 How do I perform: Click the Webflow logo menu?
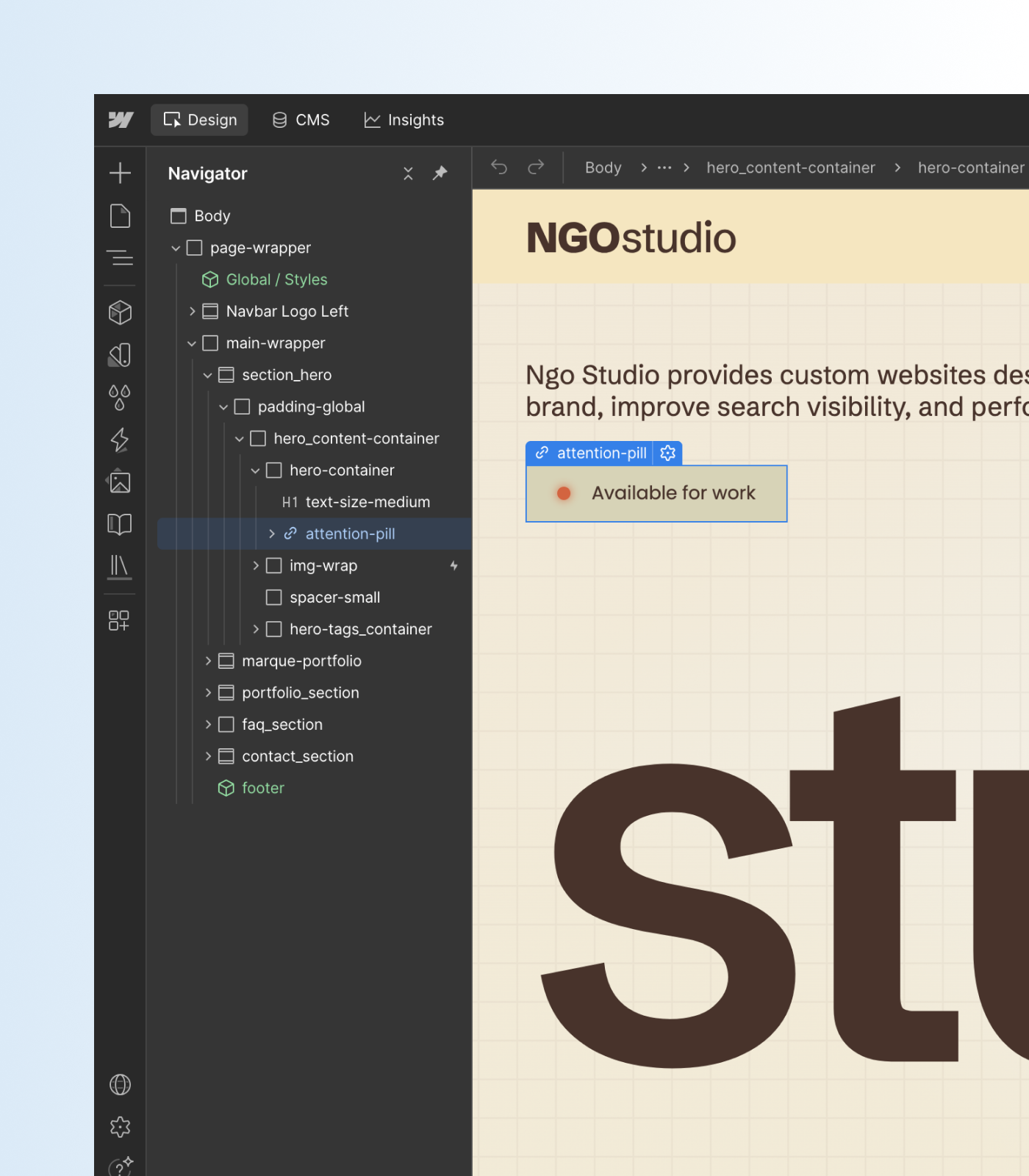[x=121, y=120]
